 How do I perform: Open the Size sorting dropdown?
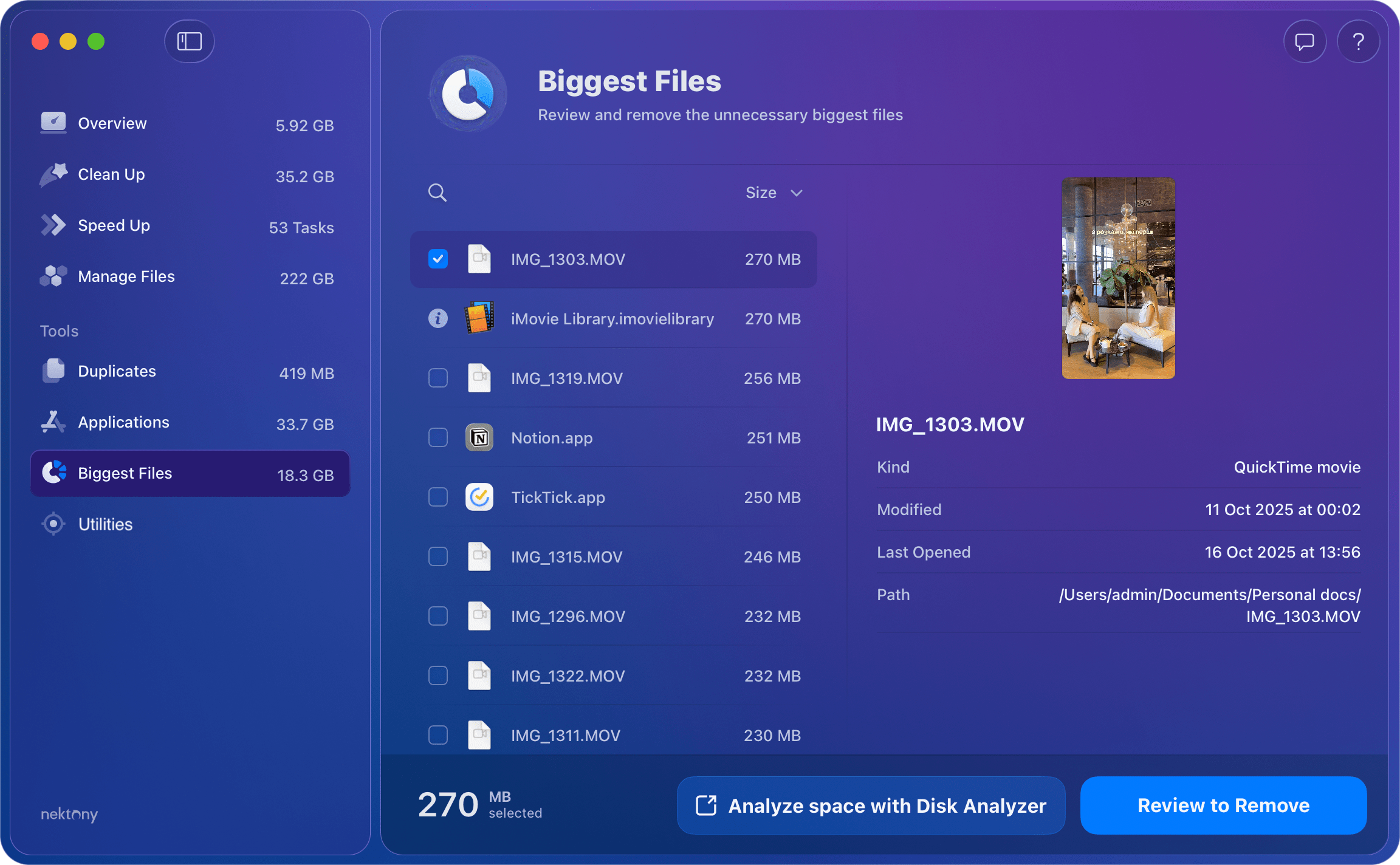[775, 193]
